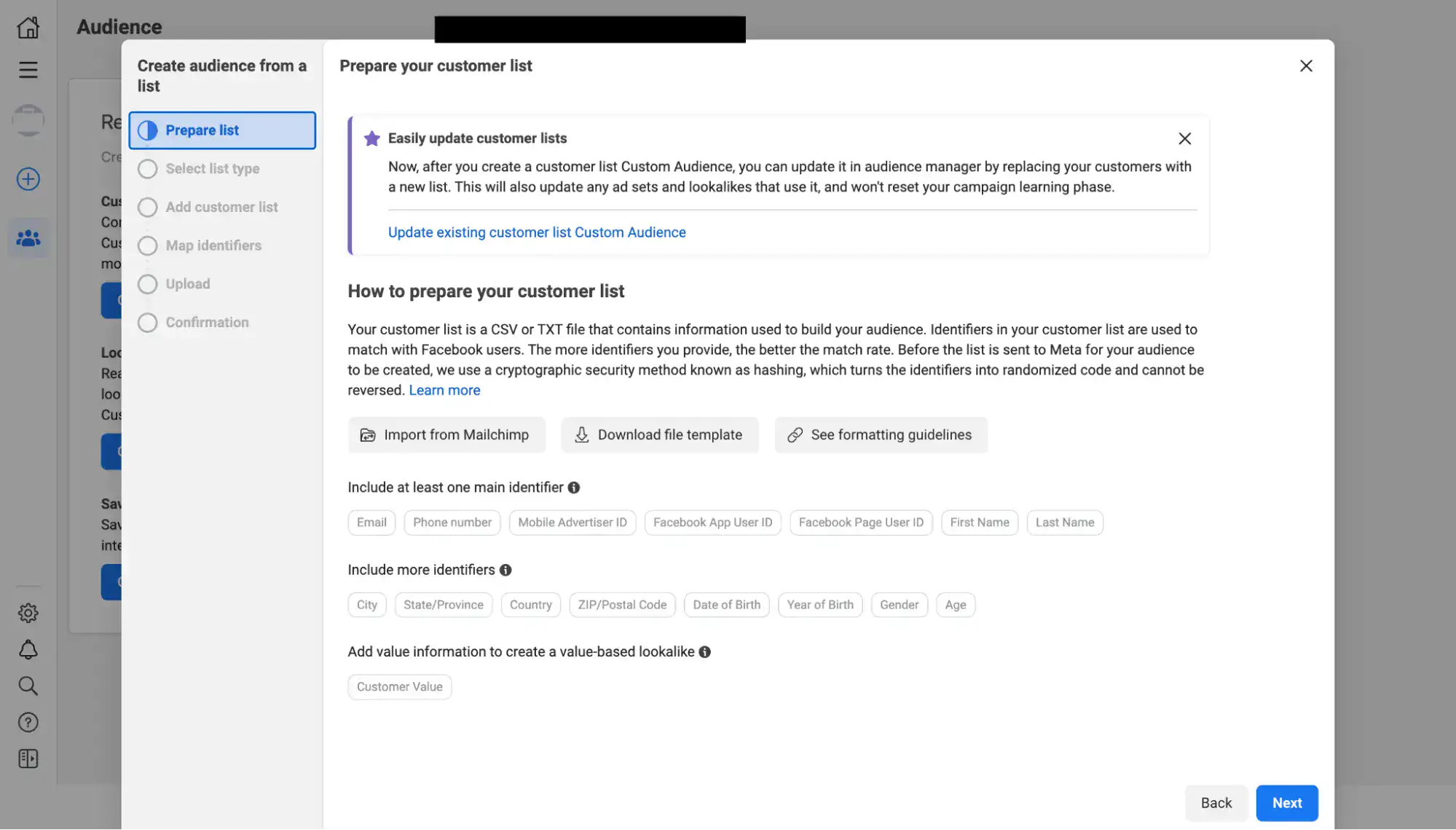Click the home icon in left sidebar
Image resolution: width=1456 pixels, height=830 pixels.
pyautogui.click(x=28, y=28)
